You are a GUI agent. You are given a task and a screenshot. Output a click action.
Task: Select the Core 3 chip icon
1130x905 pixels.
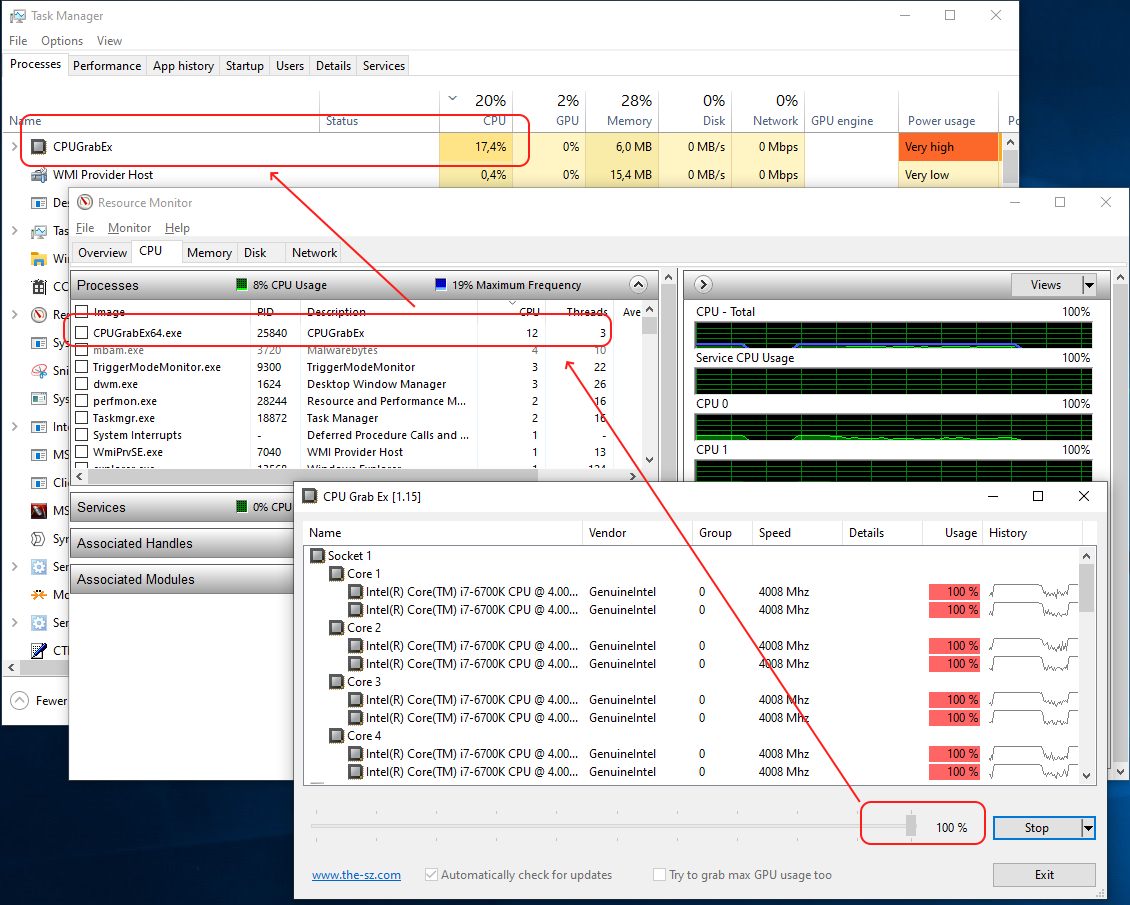click(337, 682)
